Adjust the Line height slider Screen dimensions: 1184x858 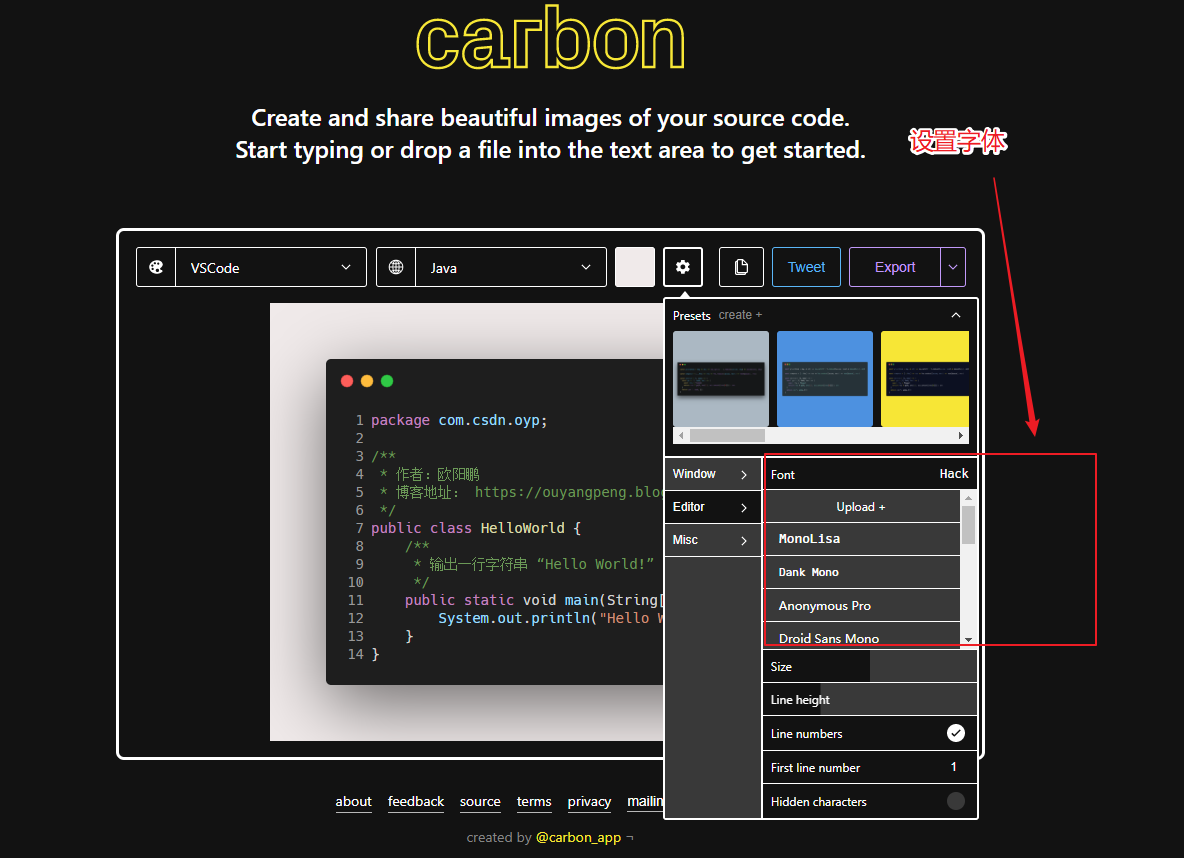pos(870,700)
